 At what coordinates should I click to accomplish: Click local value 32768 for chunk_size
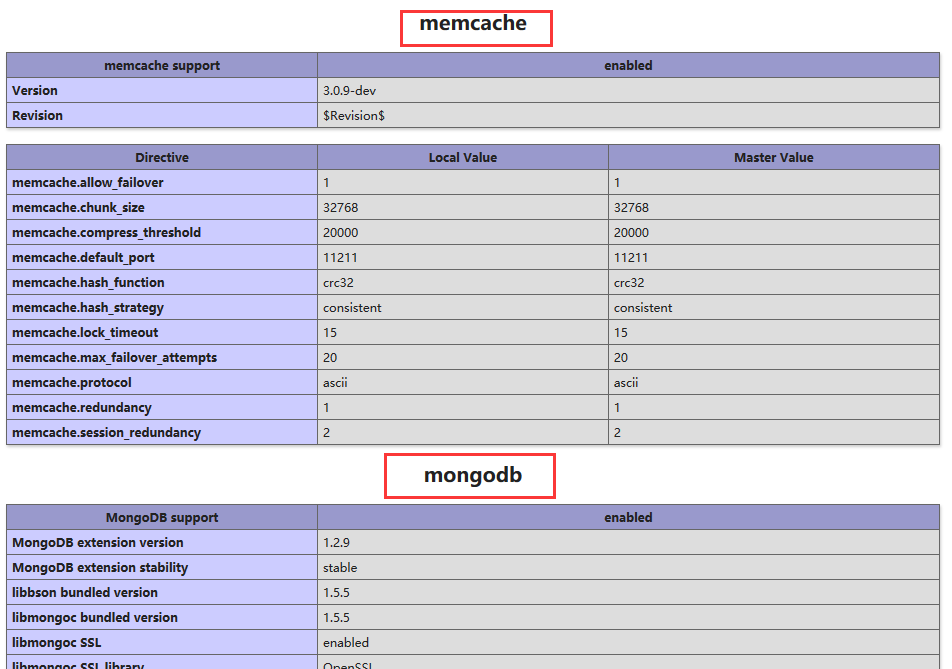click(341, 208)
